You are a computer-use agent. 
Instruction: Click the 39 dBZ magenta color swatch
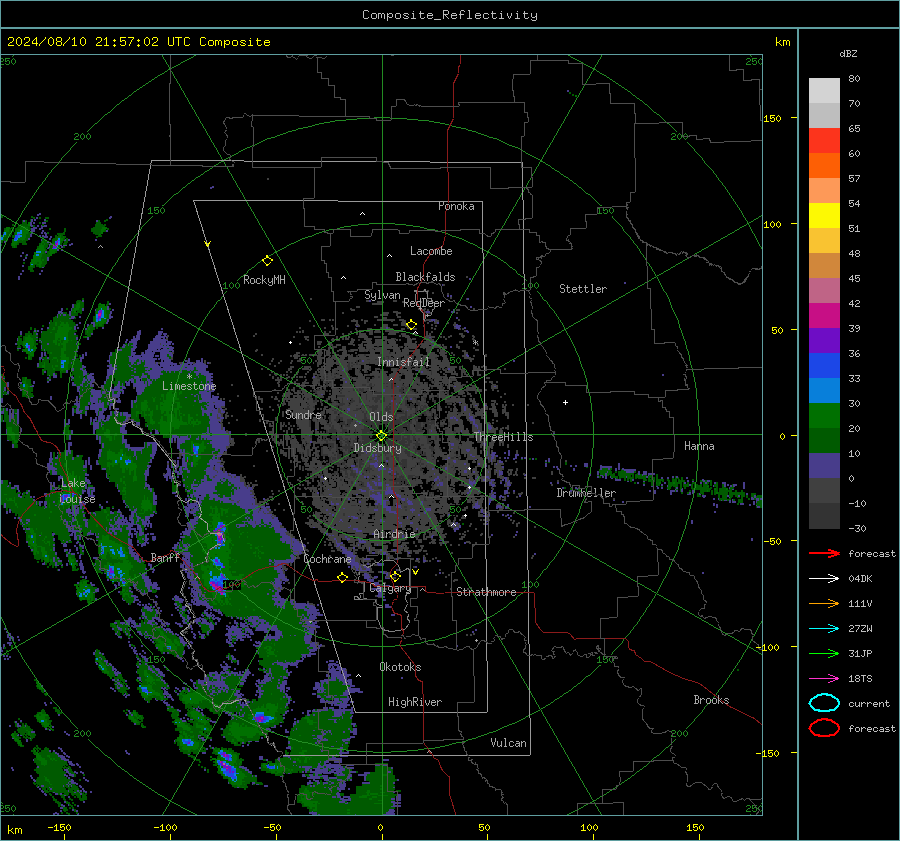824,315
